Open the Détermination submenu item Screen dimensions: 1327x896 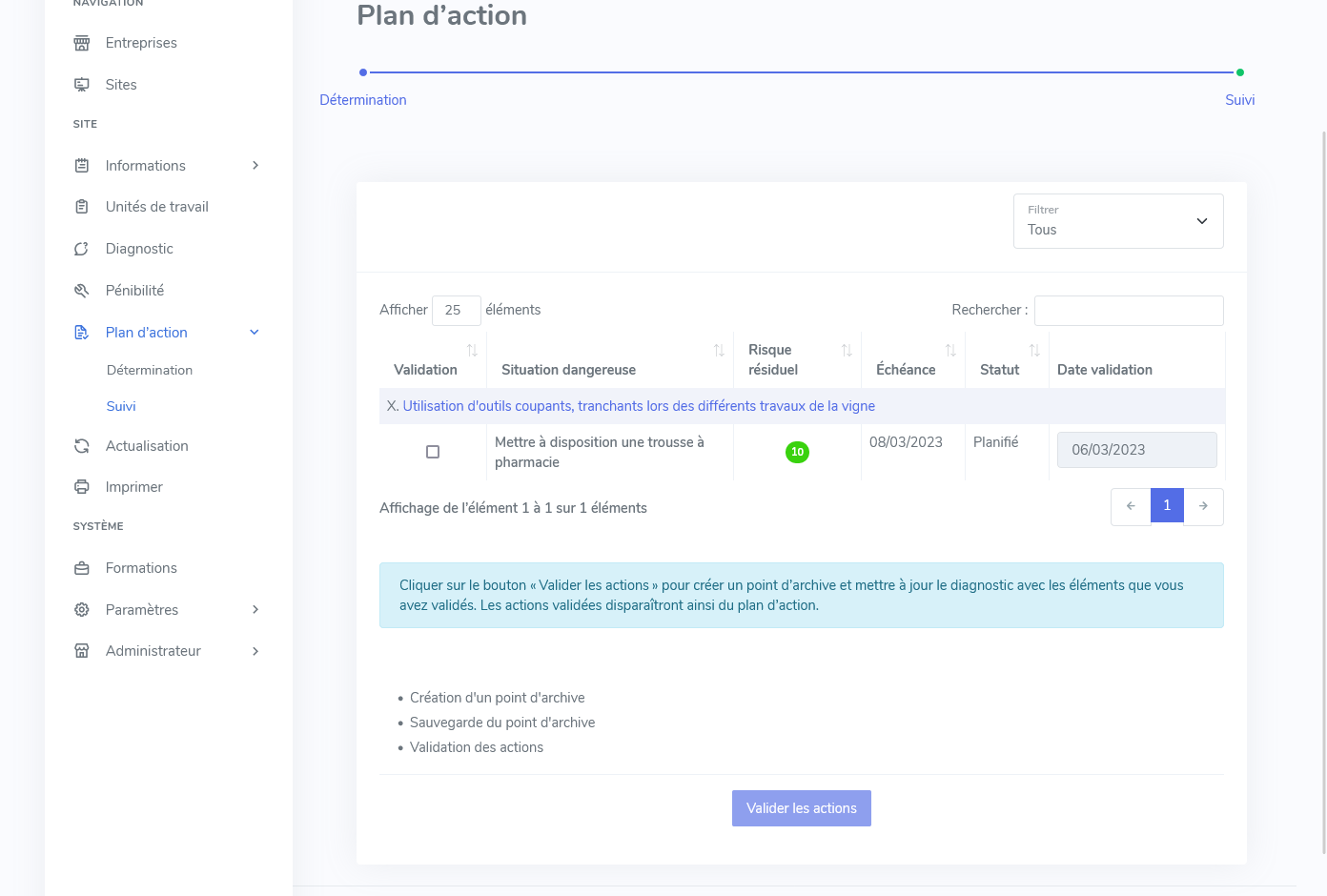click(150, 370)
